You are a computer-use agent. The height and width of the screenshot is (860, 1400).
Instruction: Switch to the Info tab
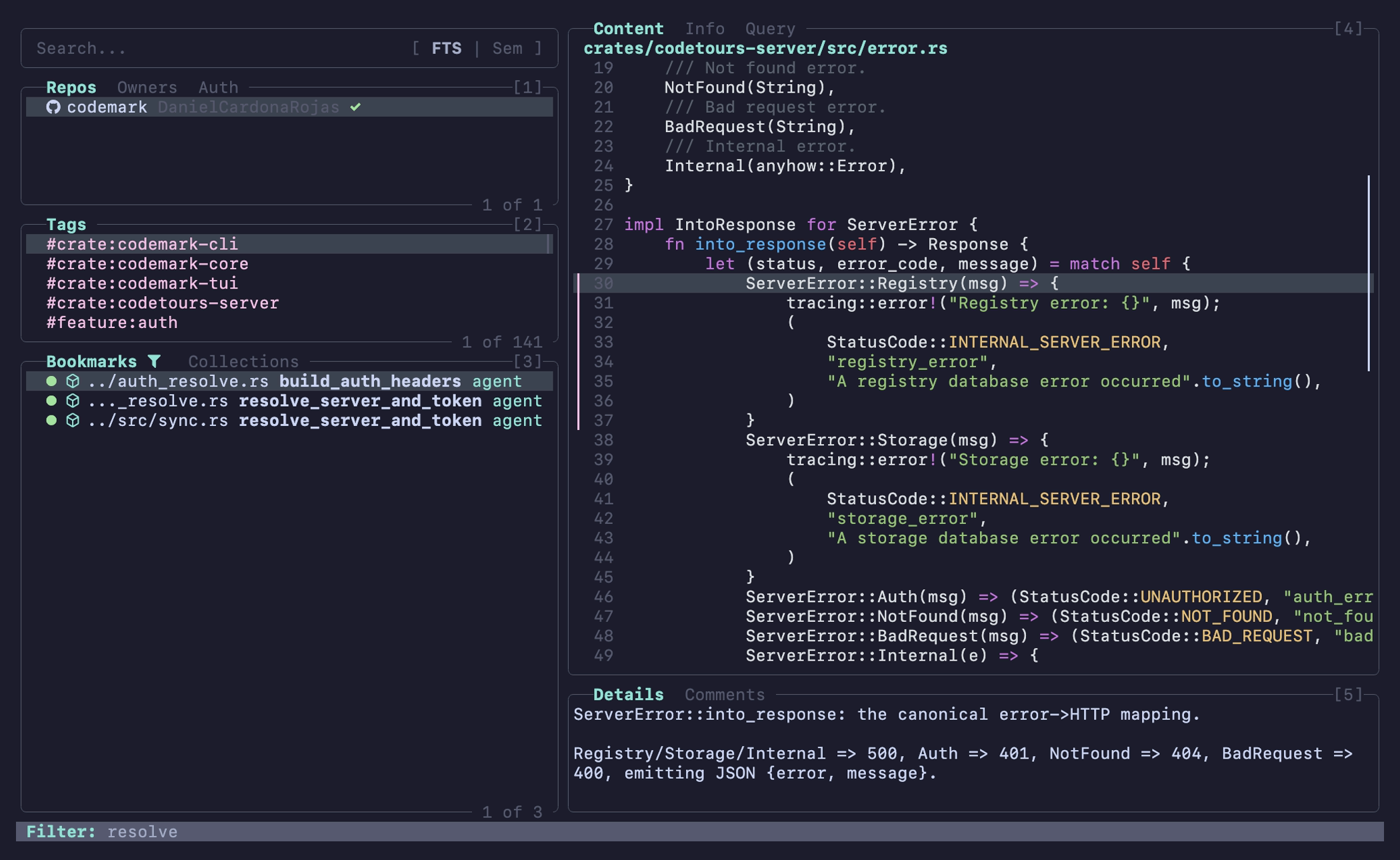705,29
